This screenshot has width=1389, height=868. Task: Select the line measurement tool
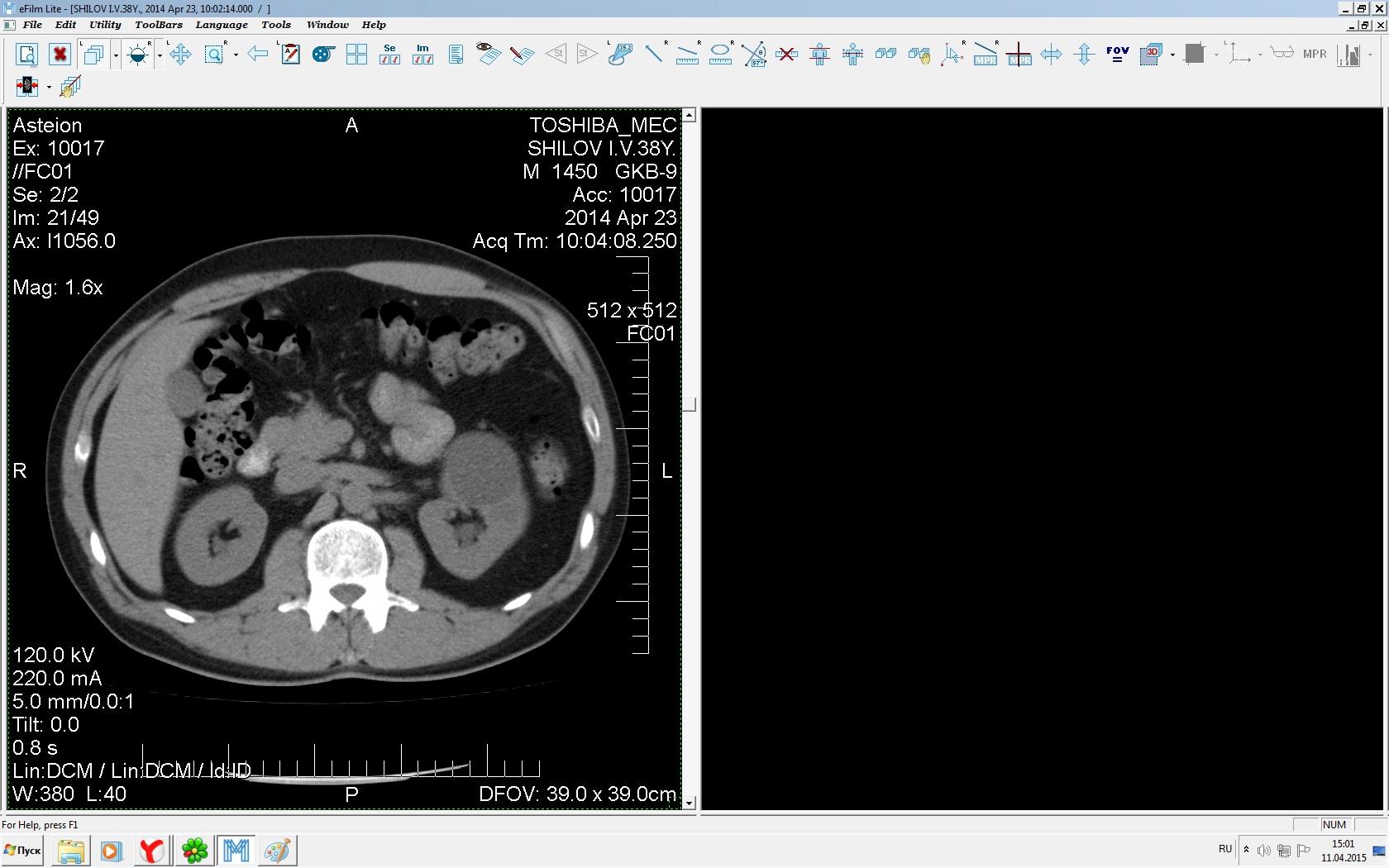coord(654,55)
